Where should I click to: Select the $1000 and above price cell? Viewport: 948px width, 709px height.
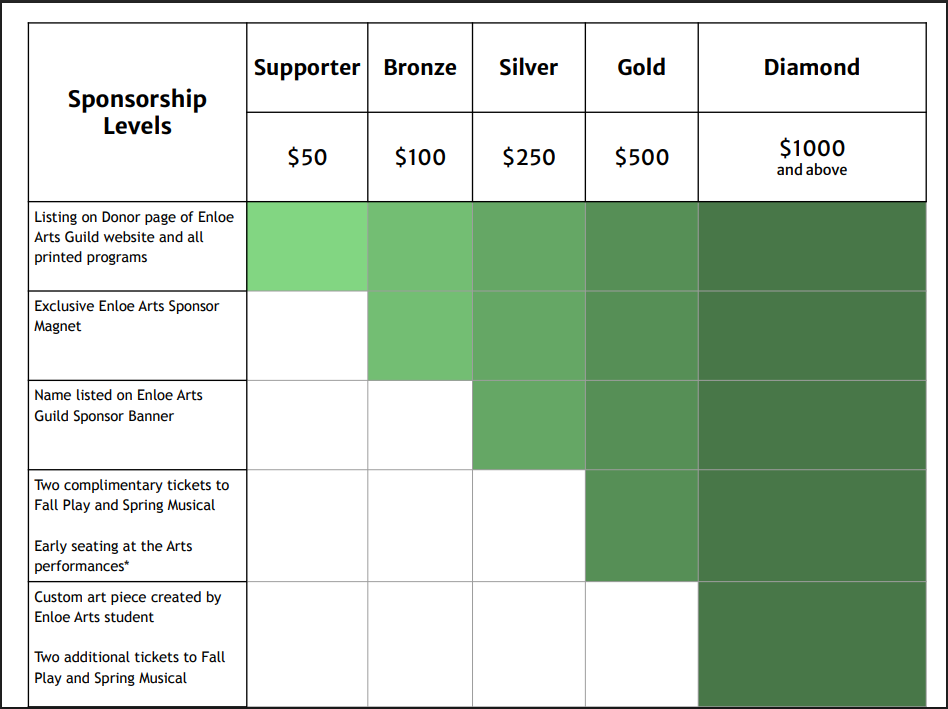(x=811, y=157)
